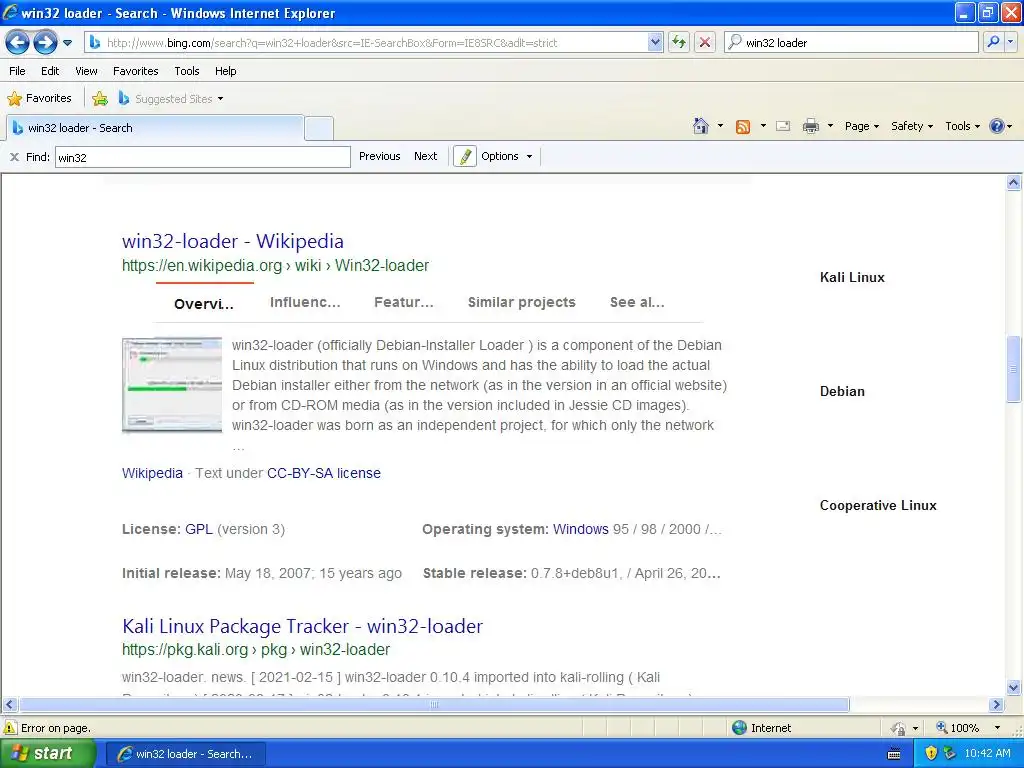Select the Similar projects tab
This screenshot has height=768, width=1024.
pyautogui.click(x=522, y=302)
